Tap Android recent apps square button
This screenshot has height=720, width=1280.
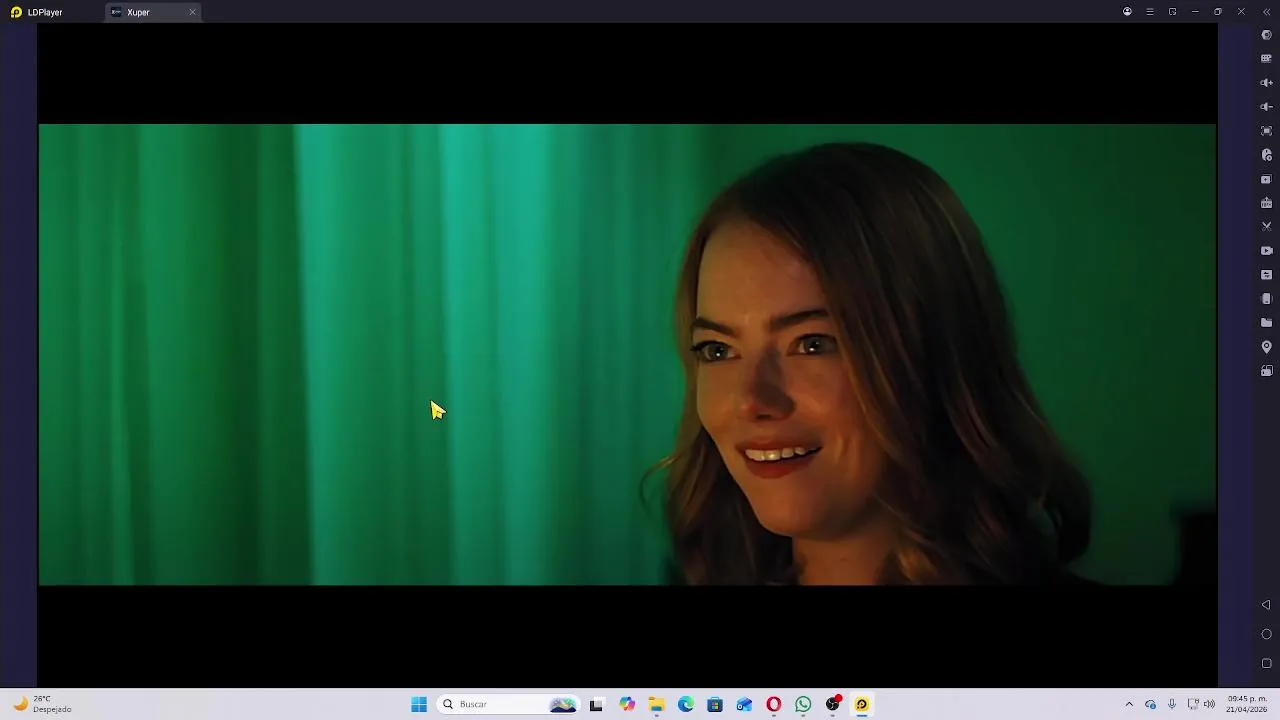click(1266, 663)
